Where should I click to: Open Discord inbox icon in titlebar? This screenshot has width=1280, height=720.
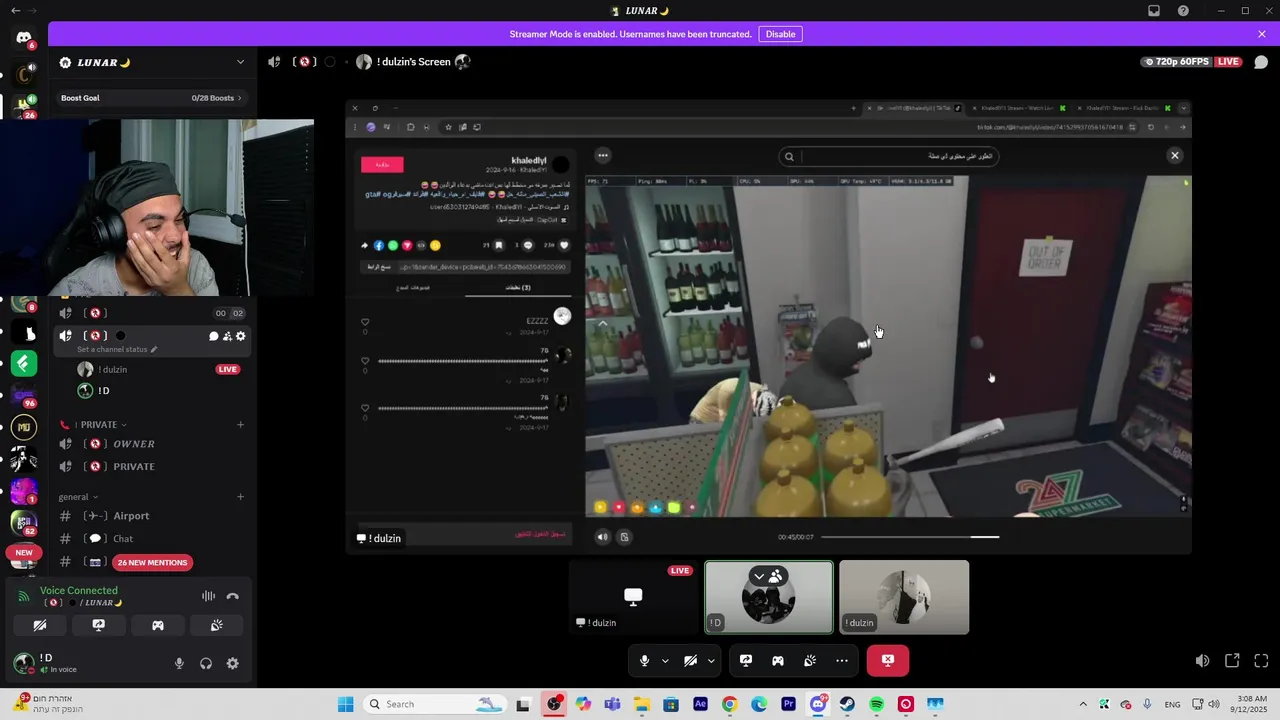[x=1154, y=11]
